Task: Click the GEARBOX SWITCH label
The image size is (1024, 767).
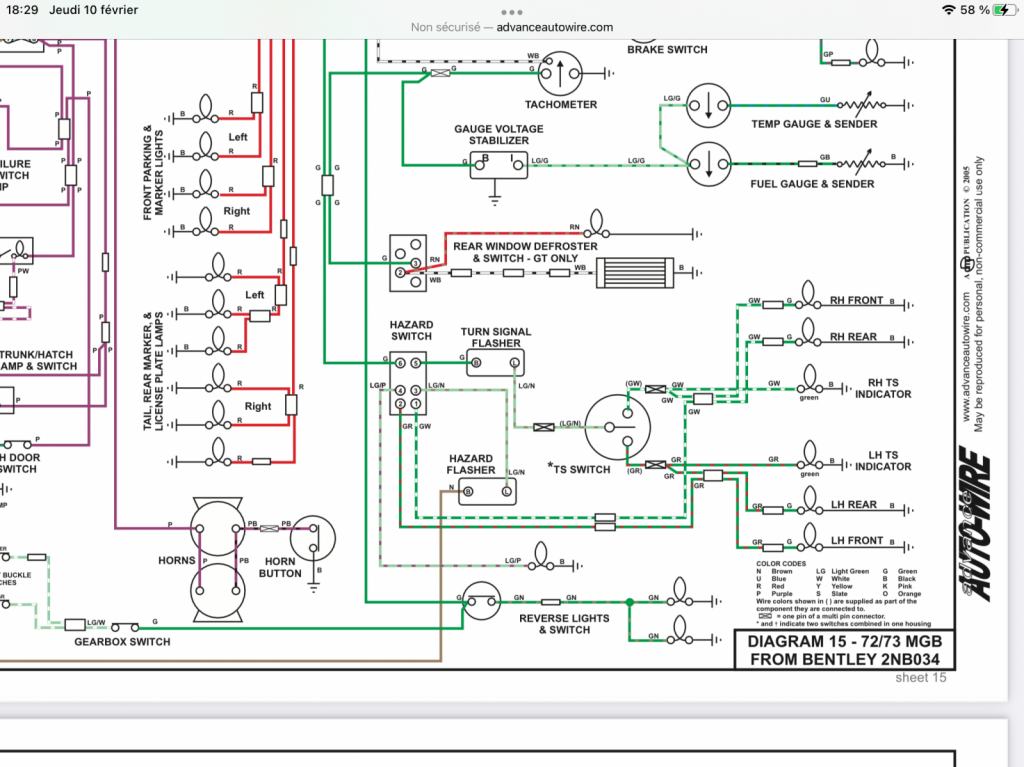Action: point(122,642)
